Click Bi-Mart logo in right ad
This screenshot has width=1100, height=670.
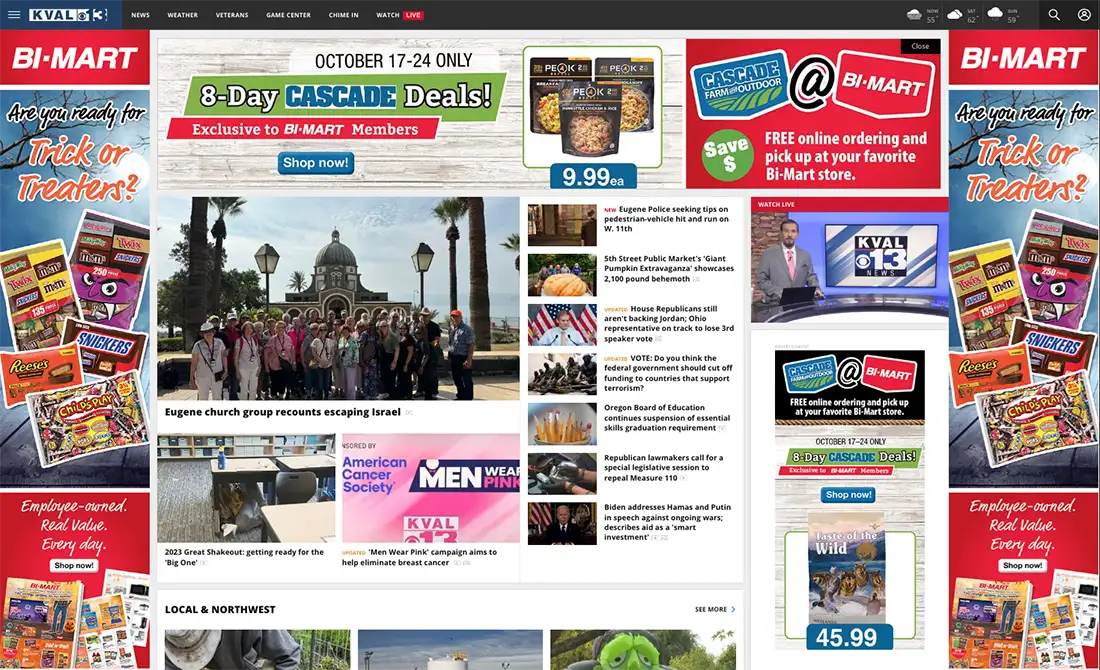1023,58
